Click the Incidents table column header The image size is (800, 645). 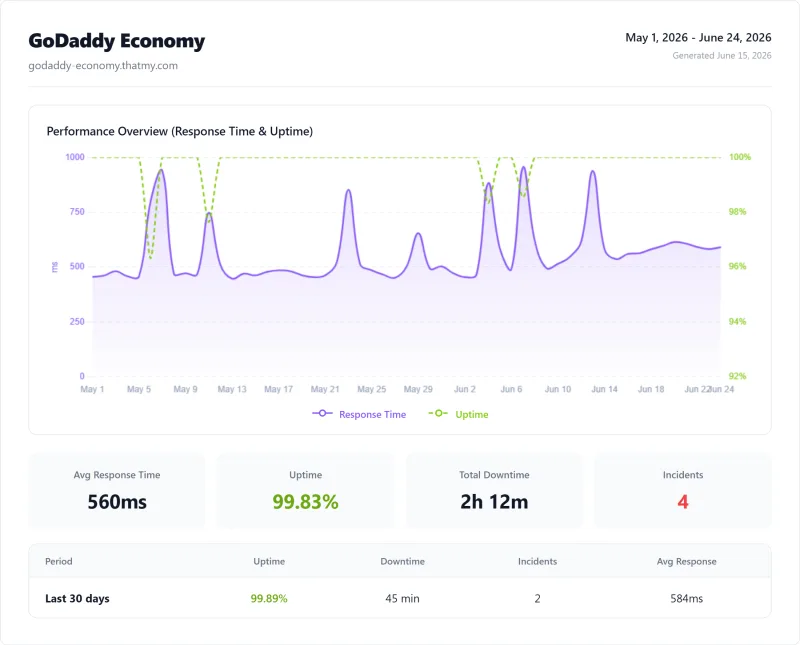[537, 561]
